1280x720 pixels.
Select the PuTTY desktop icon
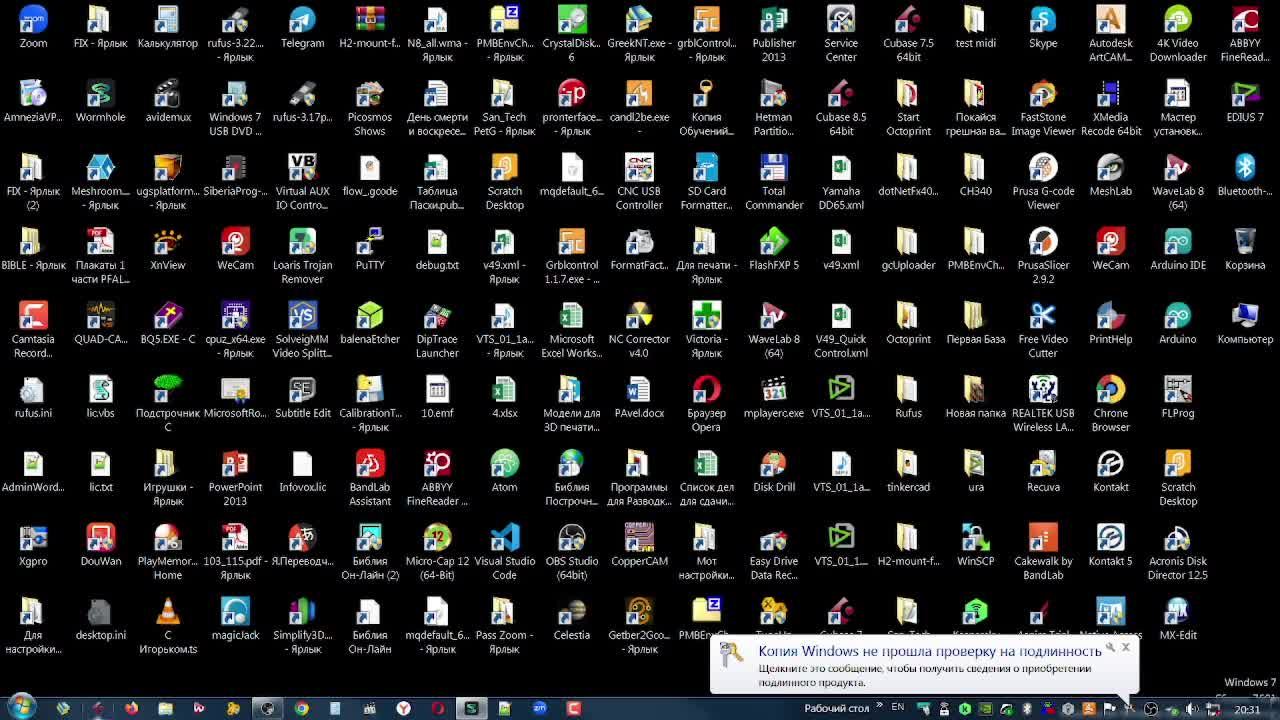pyautogui.click(x=370, y=249)
